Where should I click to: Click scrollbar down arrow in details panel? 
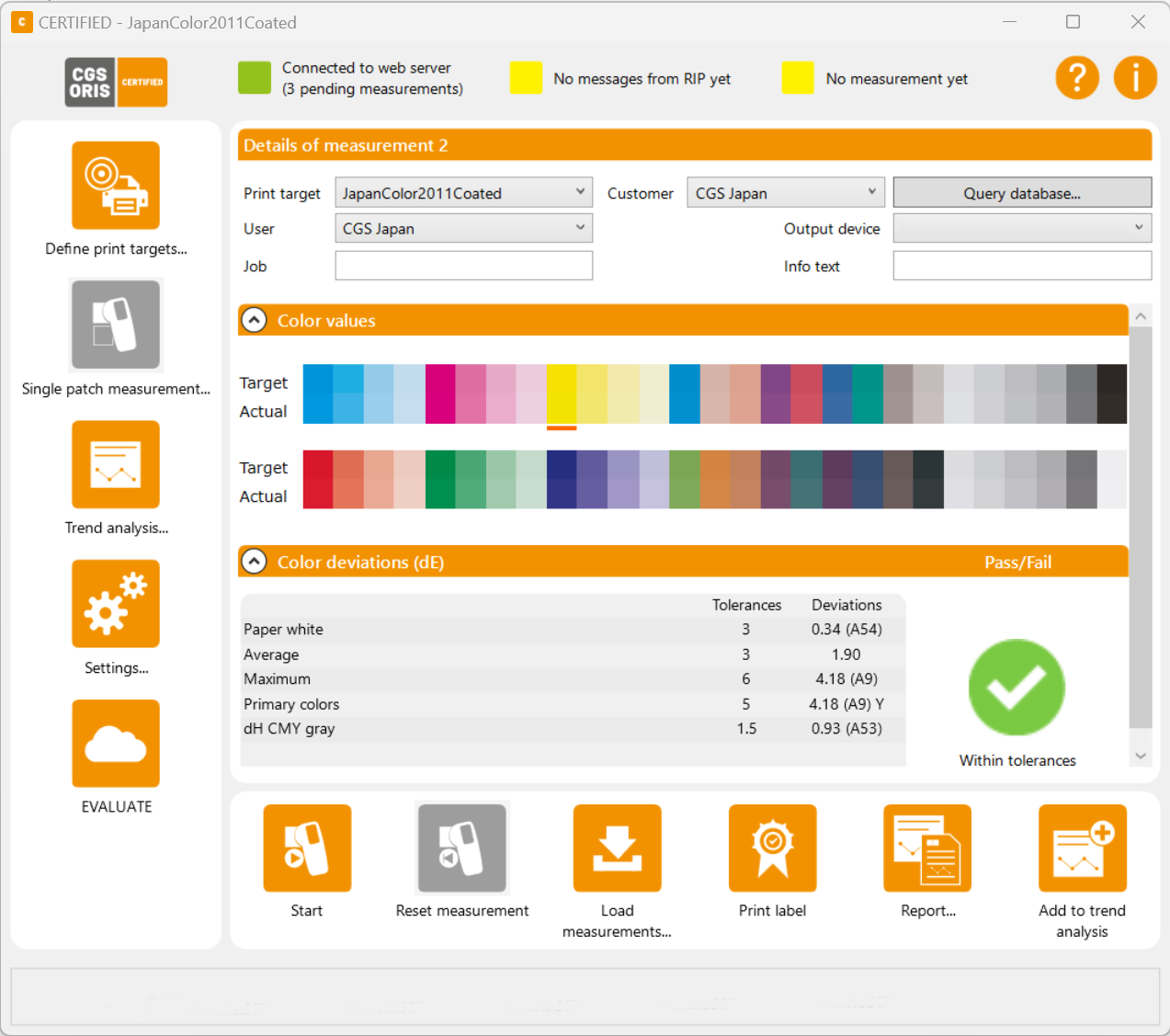tap(1141, 756)
